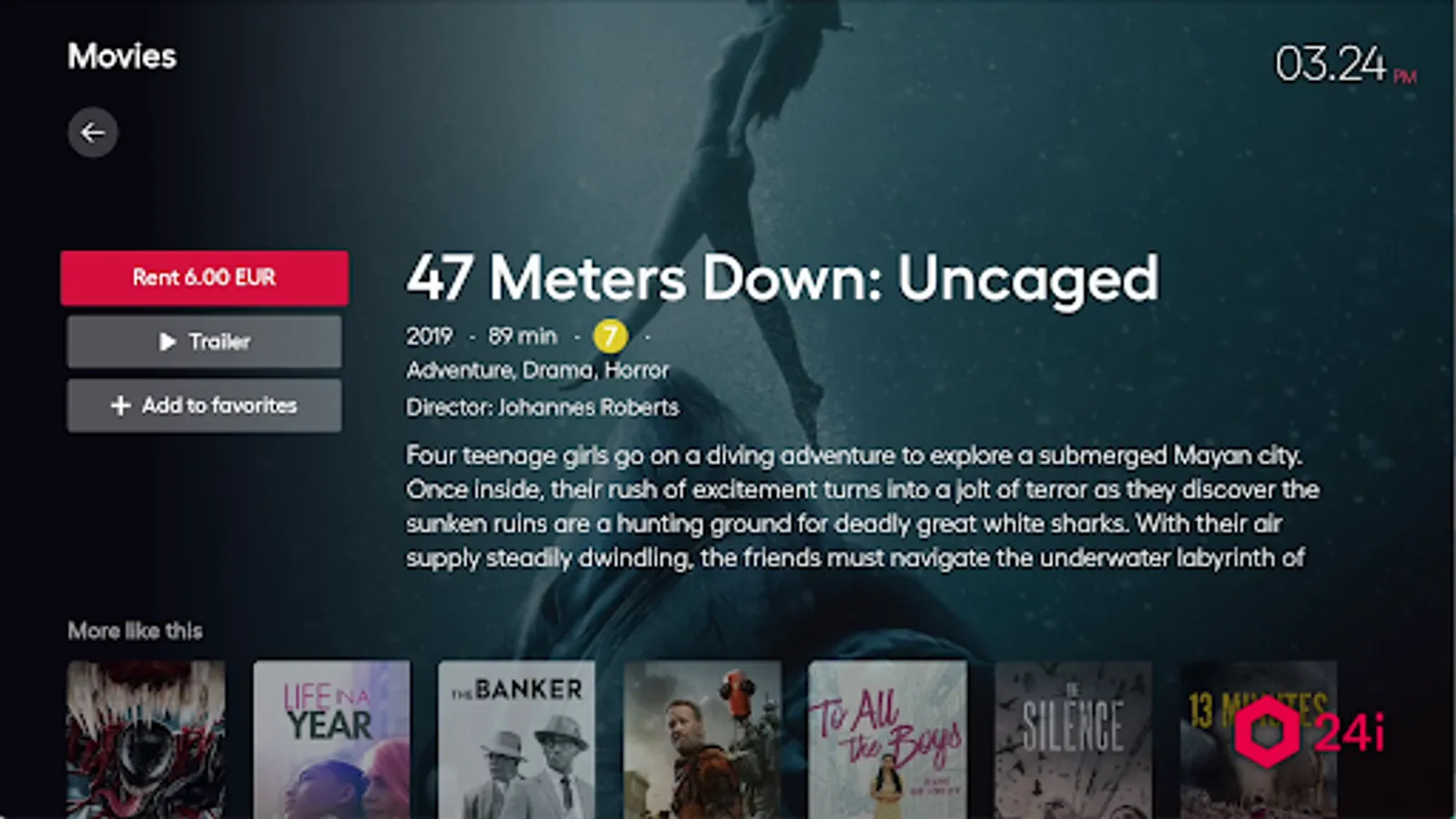Click the More like this heading
This screenshot has width=1456, height=819.
135,631
